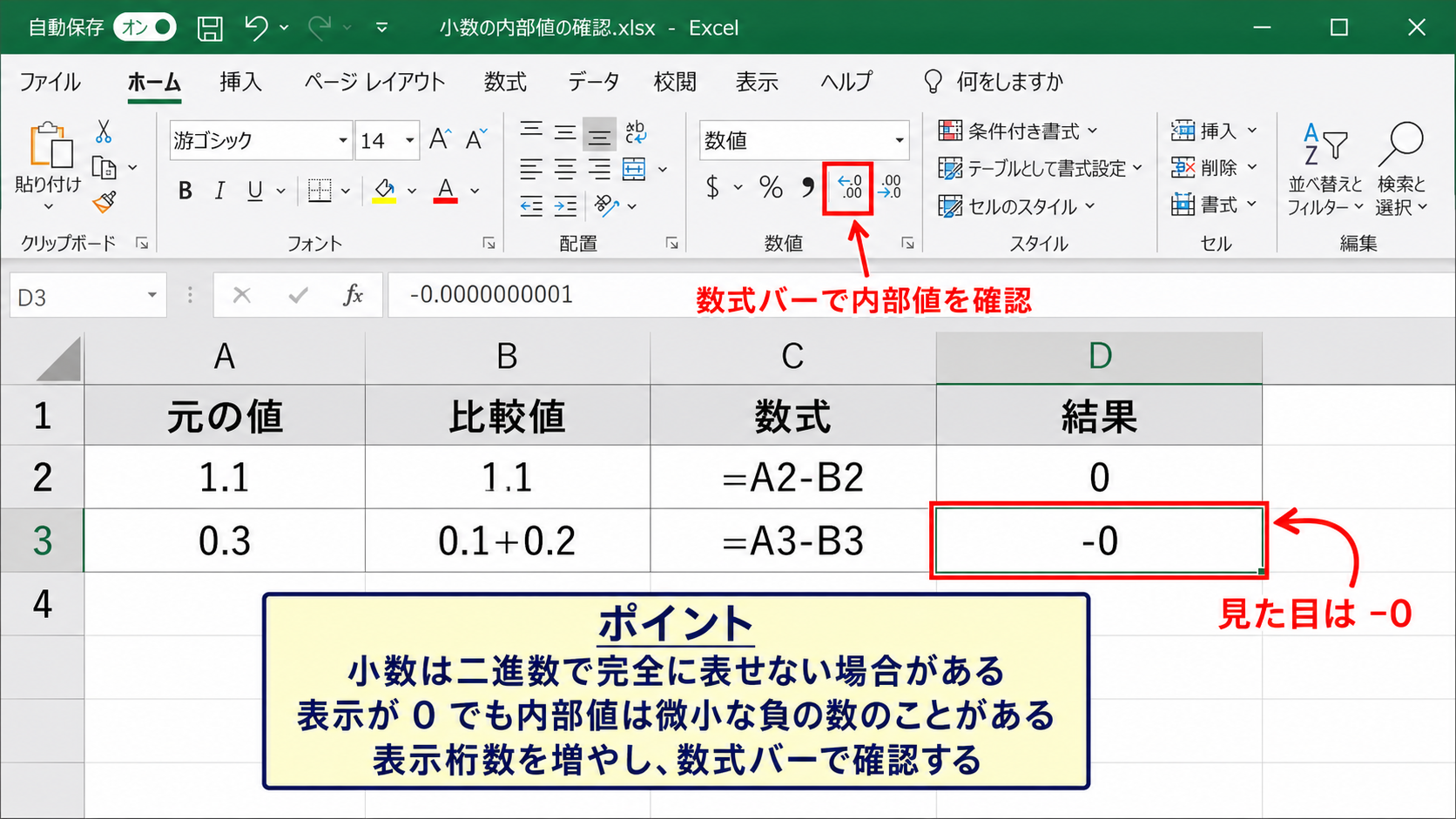Click the Save icon in title bar
This screenshot has height=819, width=1456.
(210, 28)
